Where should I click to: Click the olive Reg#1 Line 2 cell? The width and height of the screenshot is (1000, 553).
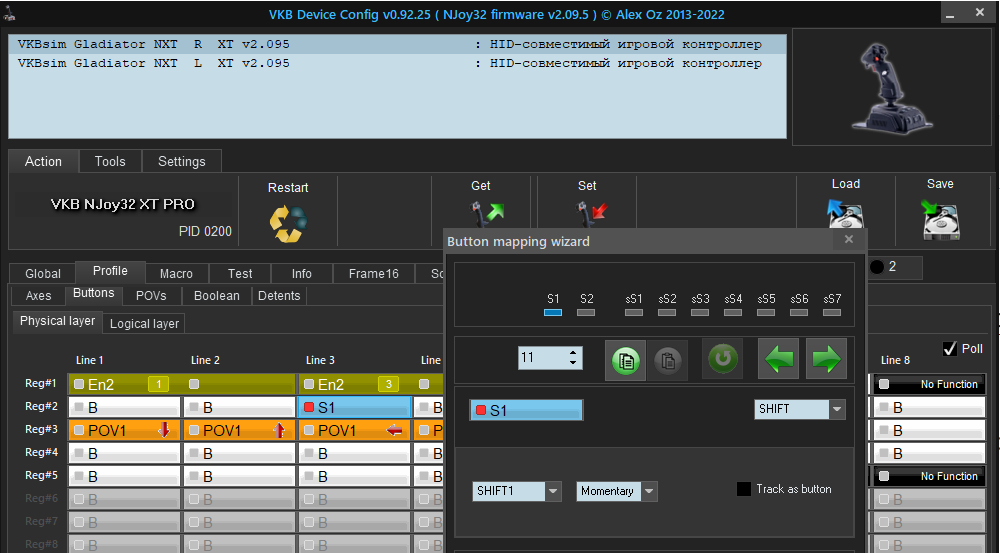(239, 384)
